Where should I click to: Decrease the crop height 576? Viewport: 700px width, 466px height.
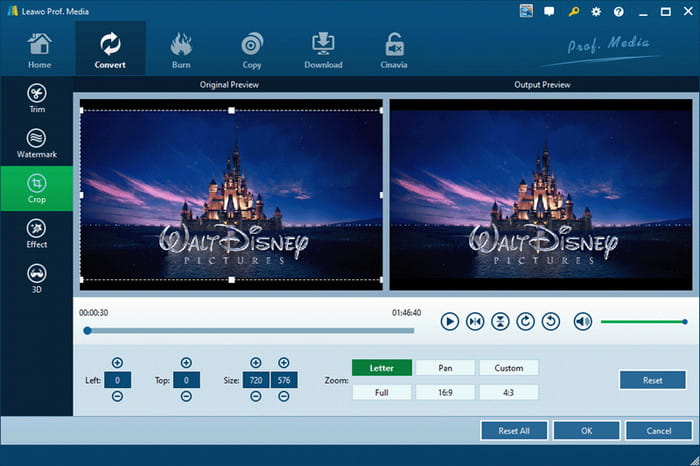[x=283, y=396]
